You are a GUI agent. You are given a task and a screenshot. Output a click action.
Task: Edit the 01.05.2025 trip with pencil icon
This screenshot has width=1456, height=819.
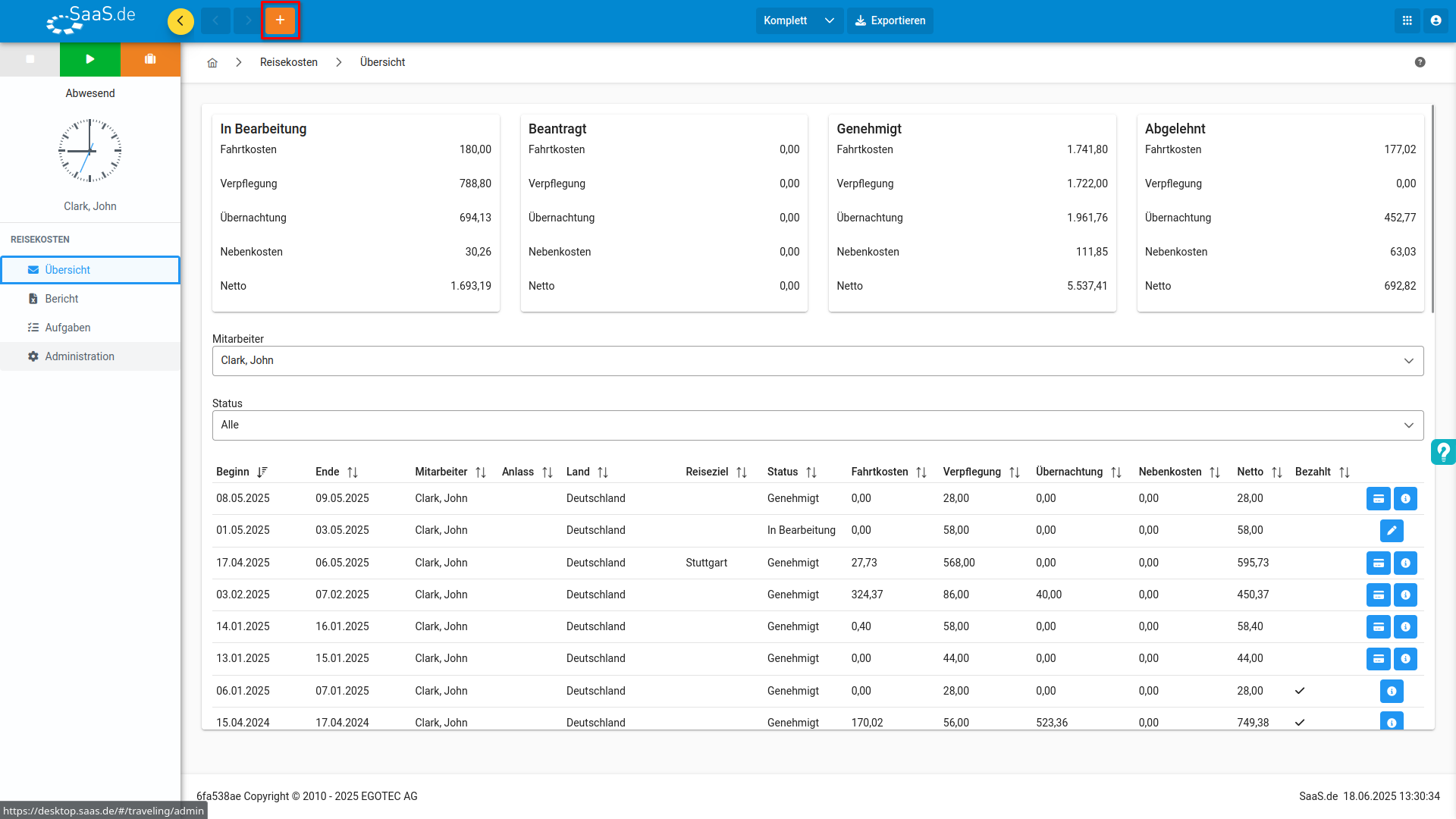1392,531
